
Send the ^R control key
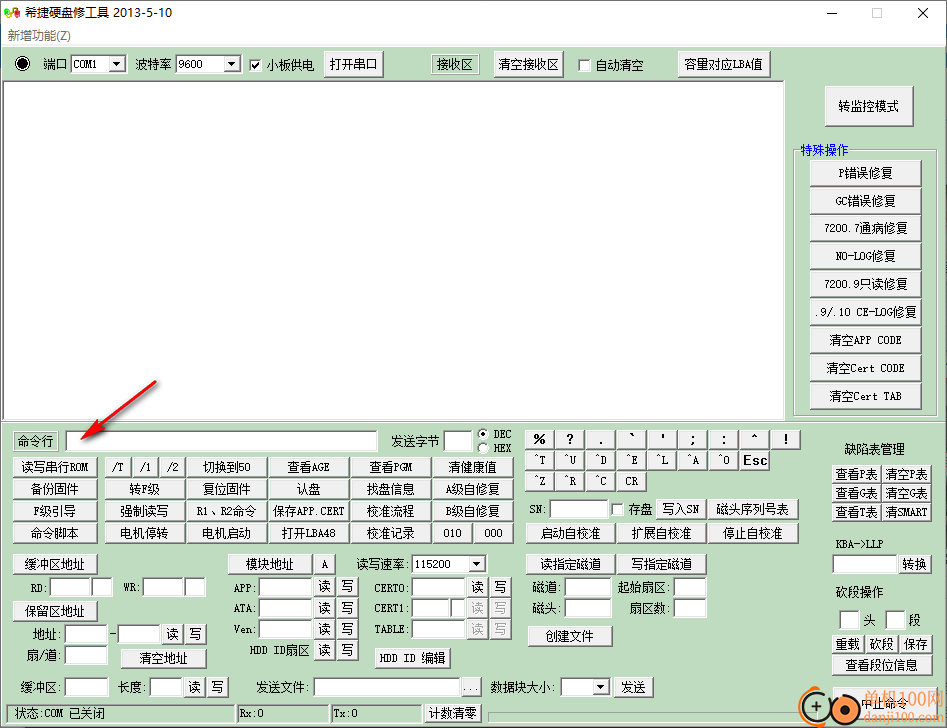point(570,482)
